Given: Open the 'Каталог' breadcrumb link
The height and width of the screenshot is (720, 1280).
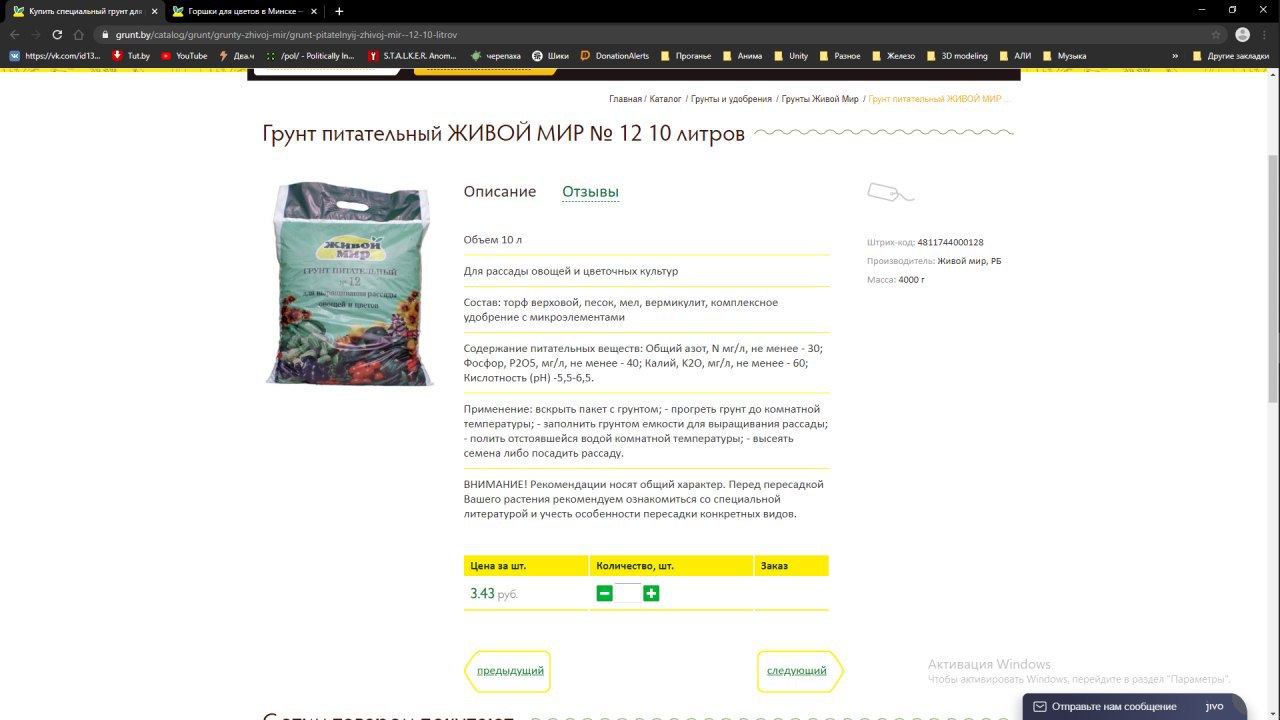Looking at the screenshot, I should (x=665, y=99).
